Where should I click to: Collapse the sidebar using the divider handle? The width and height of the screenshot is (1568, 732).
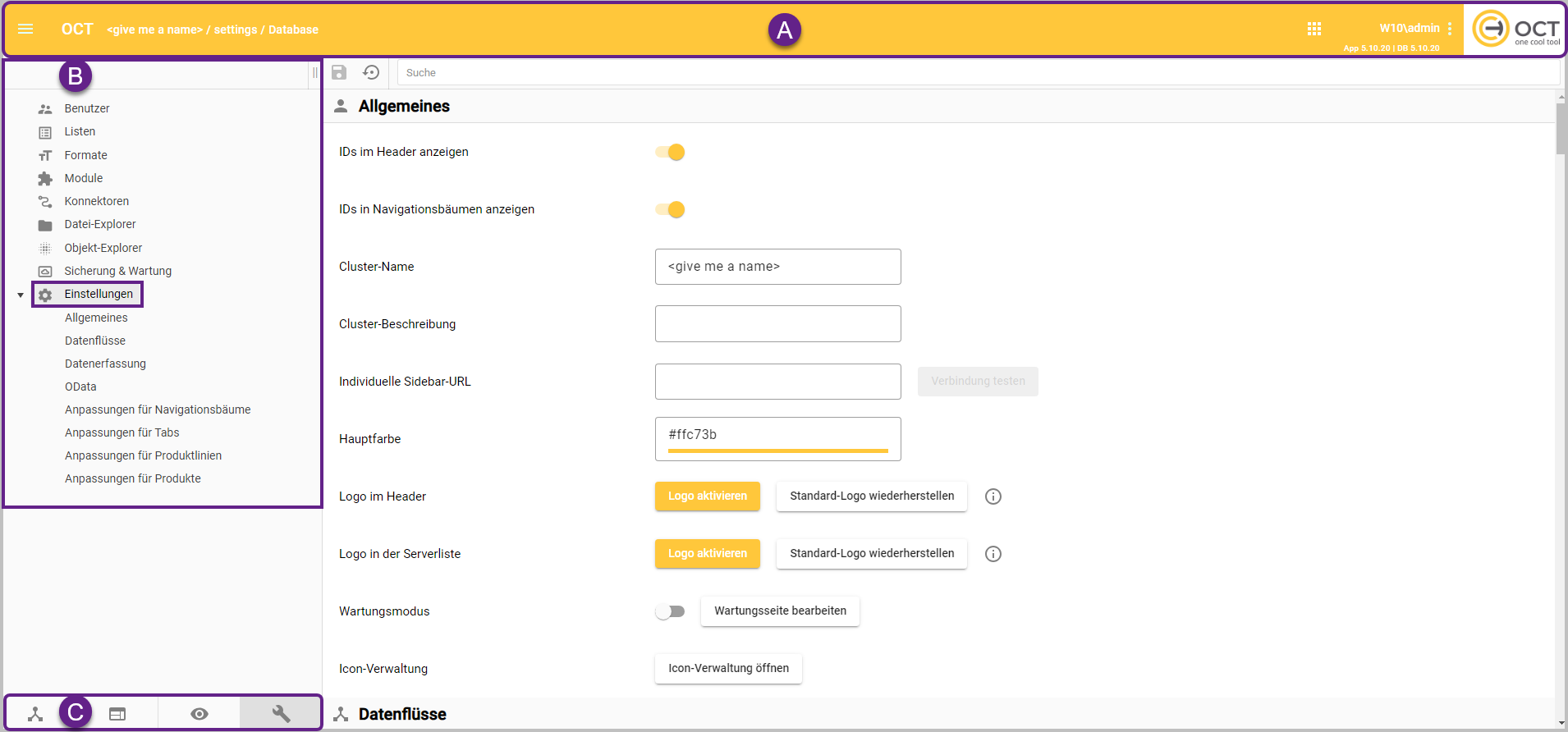coord(314,73)
